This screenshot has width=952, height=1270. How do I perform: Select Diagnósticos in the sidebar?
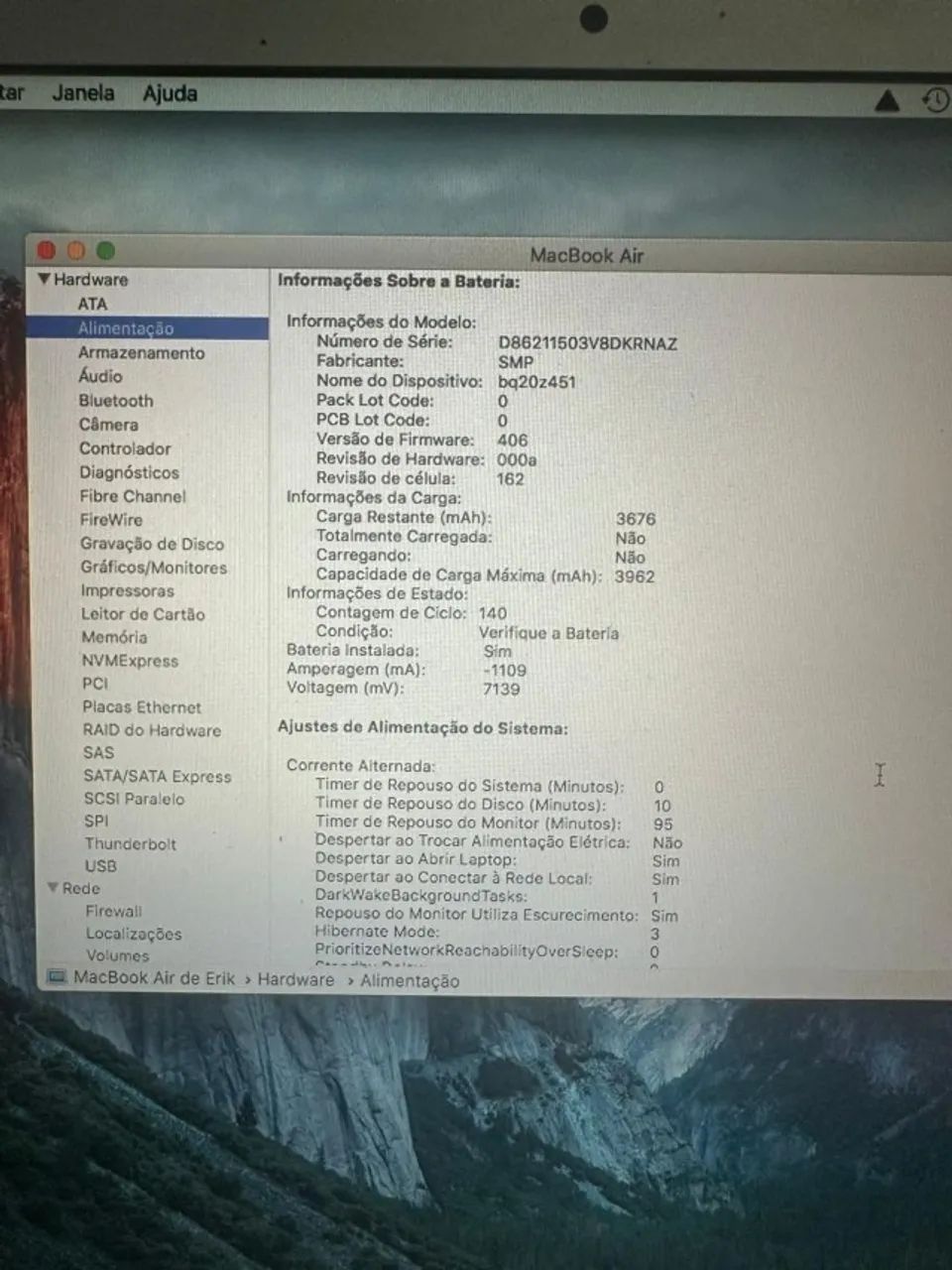(x=130, y=472)
